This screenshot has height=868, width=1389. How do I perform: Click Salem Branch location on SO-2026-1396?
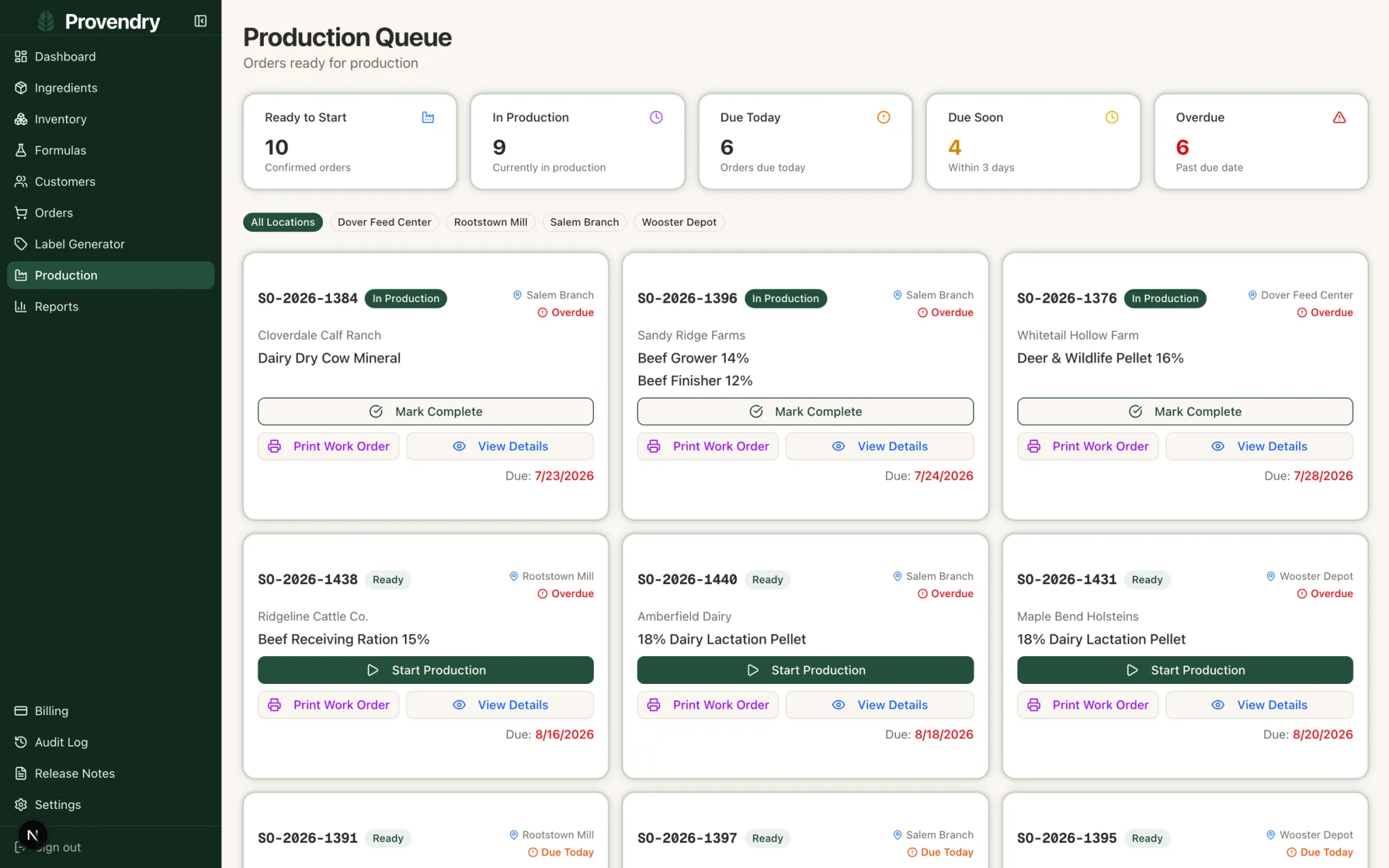(x=933, y=295)
